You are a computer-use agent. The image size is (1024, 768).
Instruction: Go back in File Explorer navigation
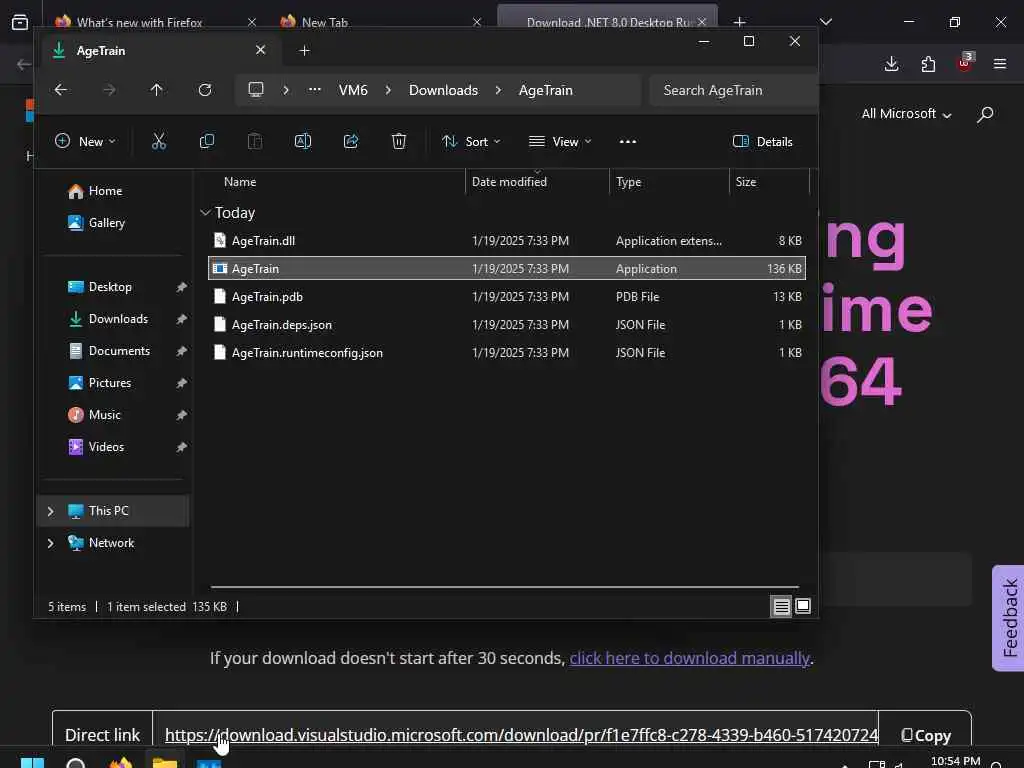(x=61, y=90)
